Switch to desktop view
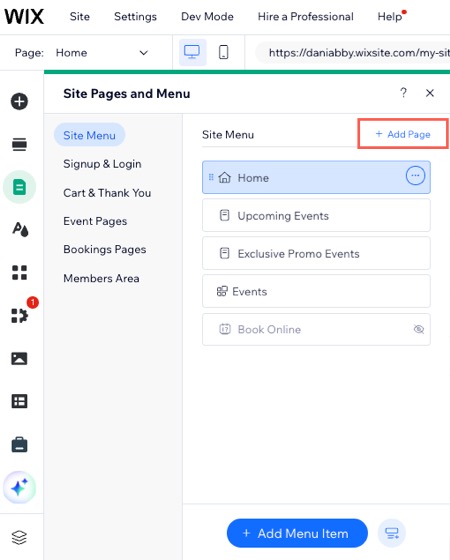The height and width of the screenshot is (560, 450). pyautogui.click(x=192, y=52)
